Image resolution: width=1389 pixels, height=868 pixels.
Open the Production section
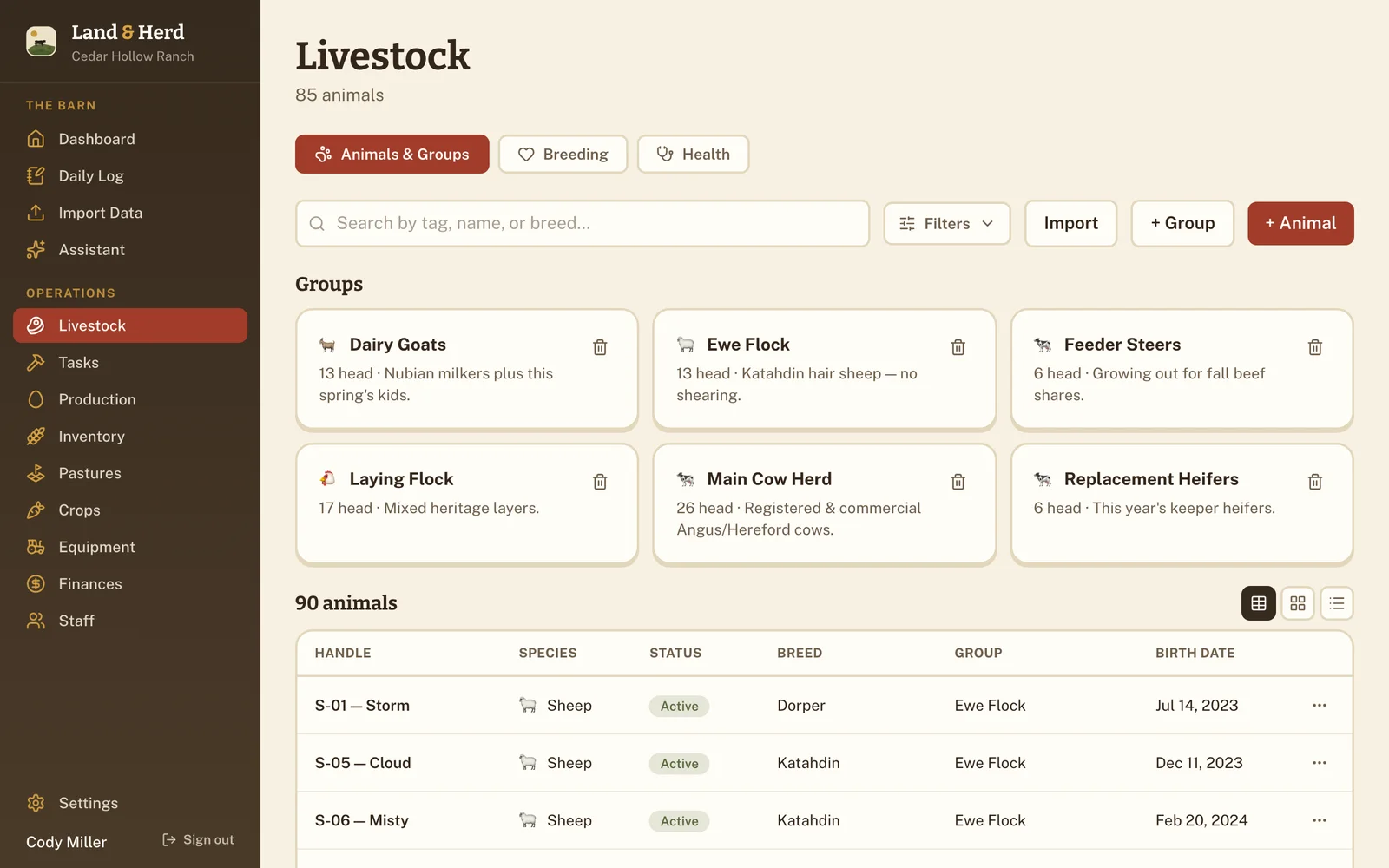point(130,399)
